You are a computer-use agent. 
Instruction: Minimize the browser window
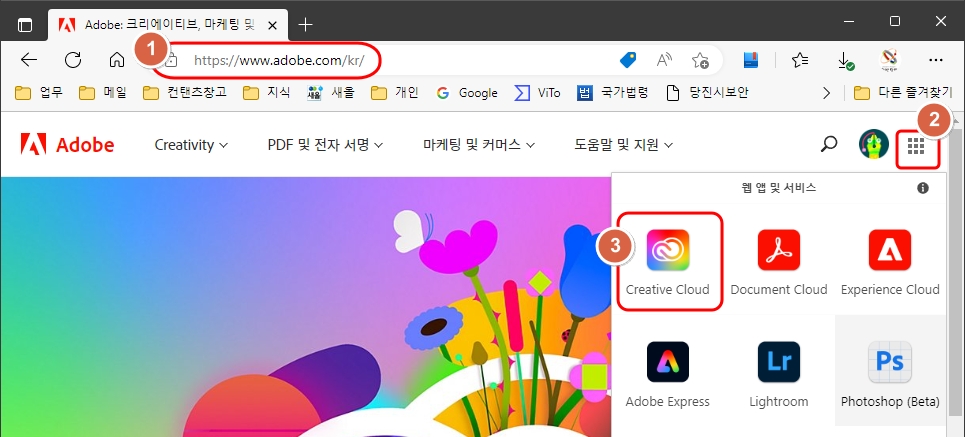[x=851, y=22]
